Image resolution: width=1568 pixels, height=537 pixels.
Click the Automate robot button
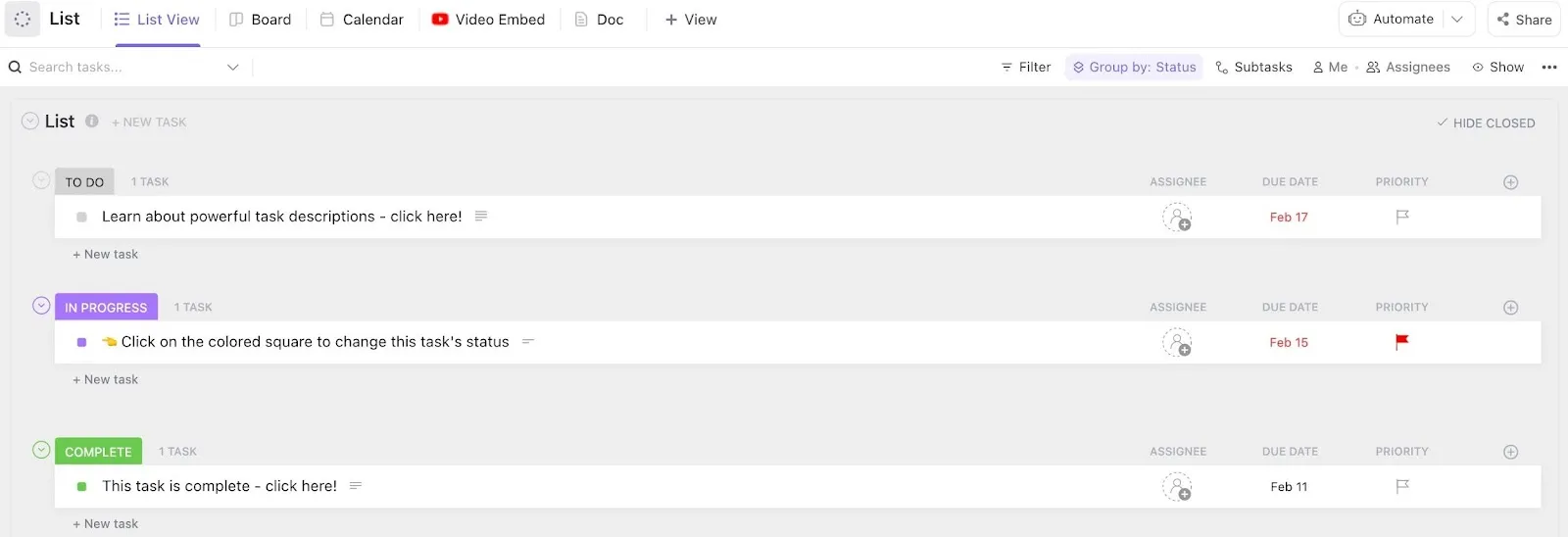click(1391, 19)
